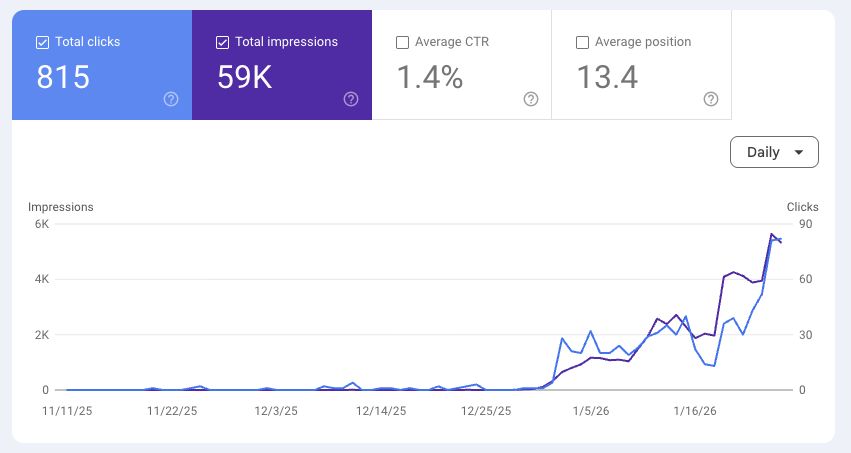This screenshot has width=851, height=453.
Task: Click the 12/14/25 date label
Action: (381, 411)
